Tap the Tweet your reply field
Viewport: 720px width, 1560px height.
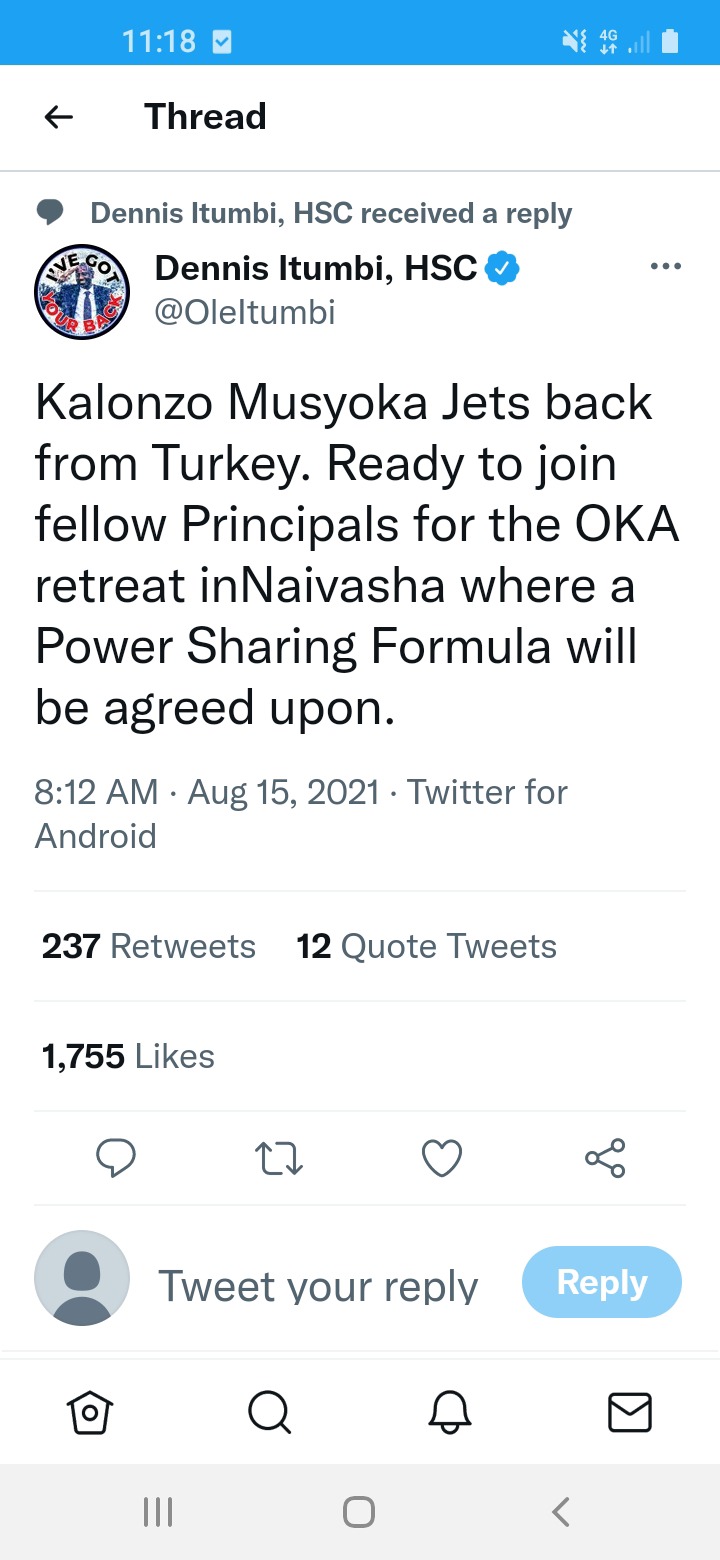[318, 1285]
